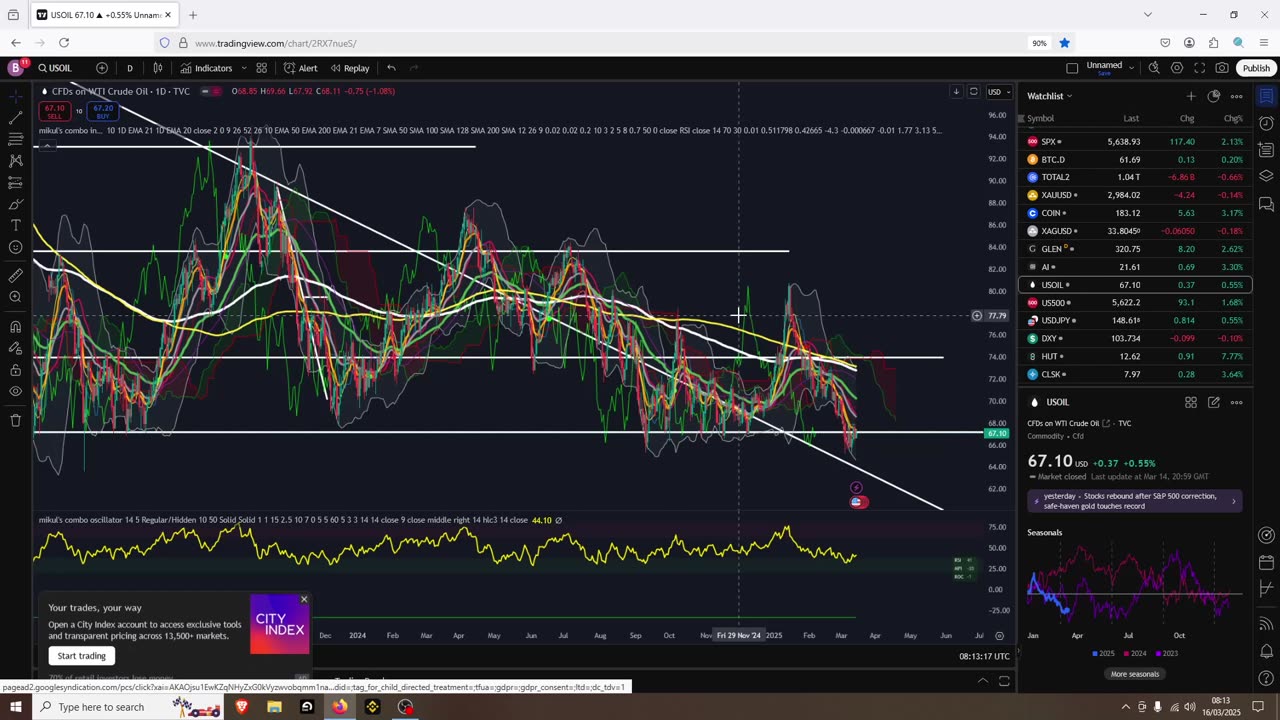Open the browser tab list dropdown

pyautogui.click(x=1148, y=14)
